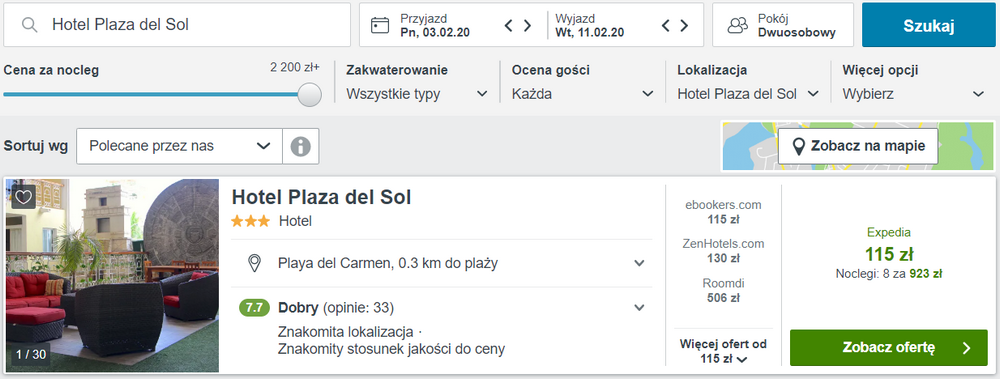This screenshot has width=1000, height=379.
Task: Click the search magnifier icon
Action: tap(29, 25)
